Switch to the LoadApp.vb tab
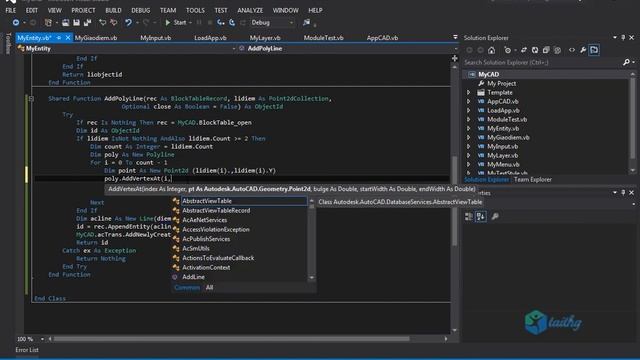640x360 pixels. coord(210,38)
